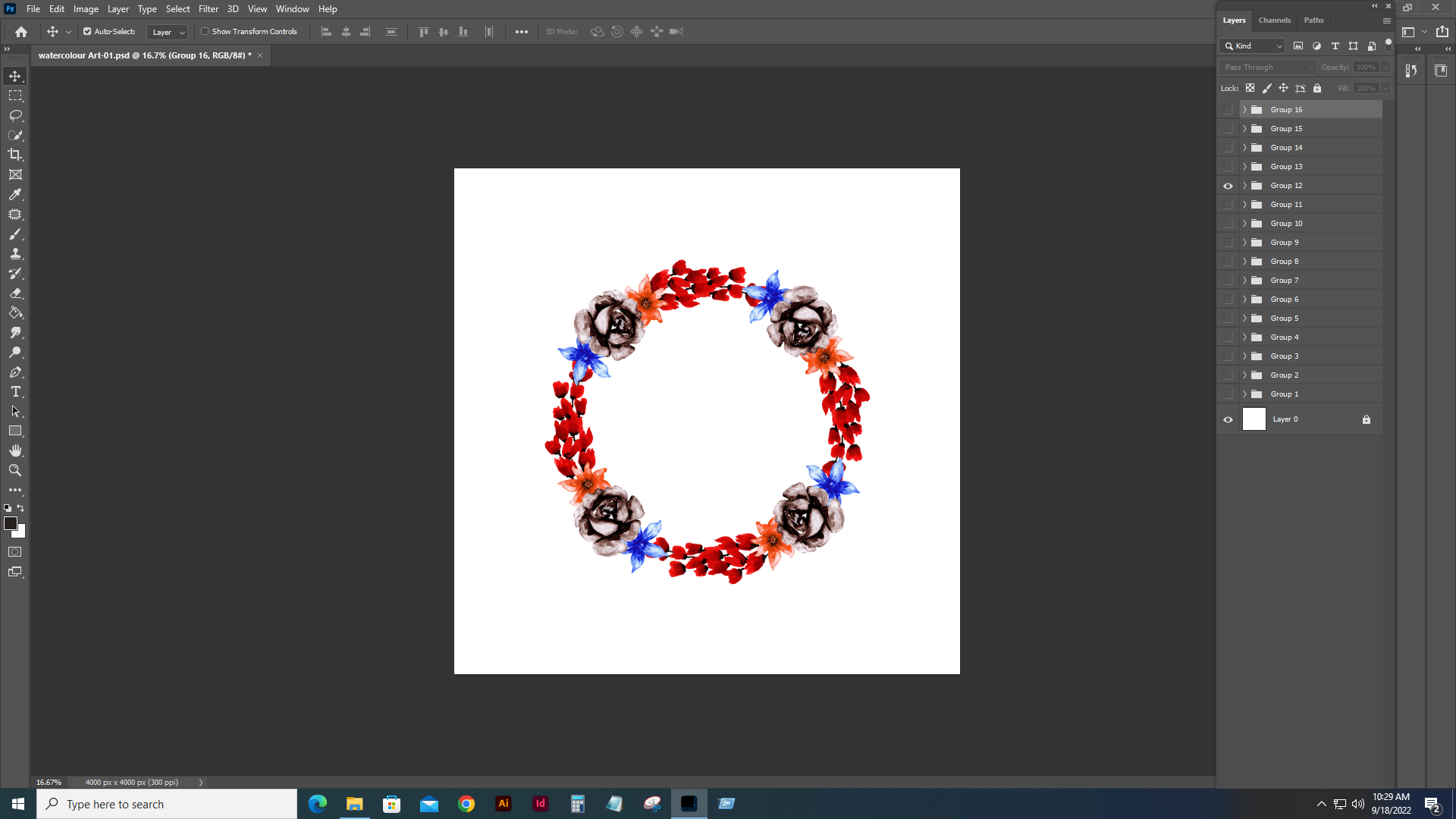Switch to the Channels tab
Image resolution: width=1456 pixels, height=819 pixels.
(x=1274, y=20)
